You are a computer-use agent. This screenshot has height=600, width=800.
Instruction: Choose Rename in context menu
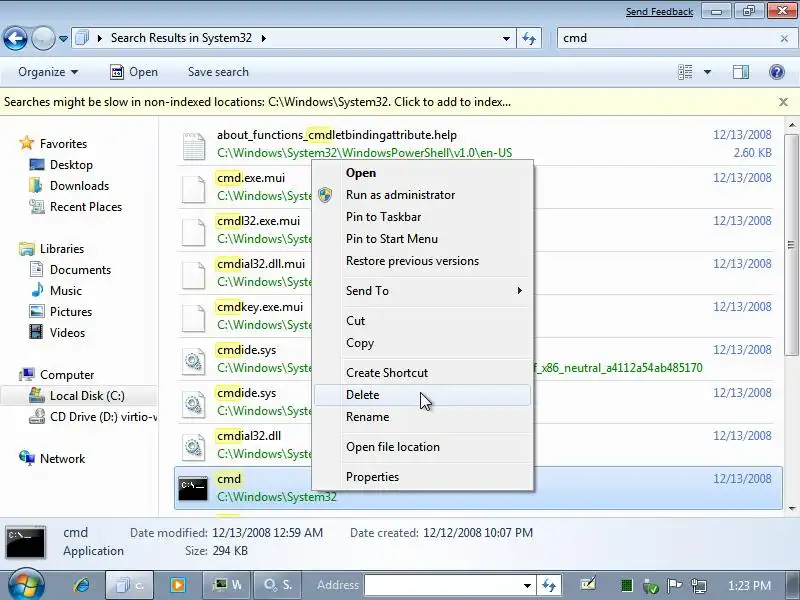coord(422,417)
